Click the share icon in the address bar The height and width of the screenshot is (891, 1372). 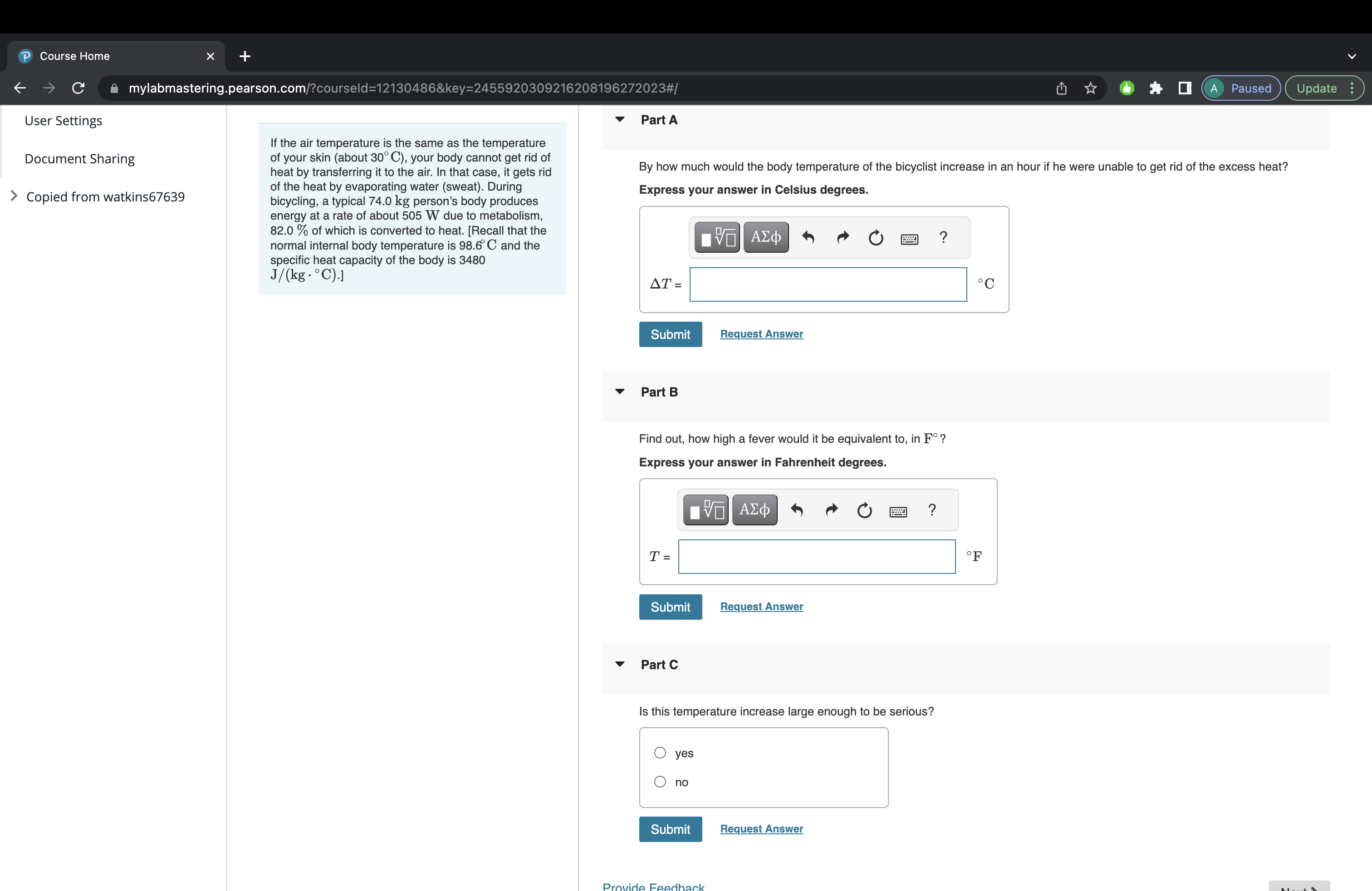pyautogui.click(x=1061, y=88)
